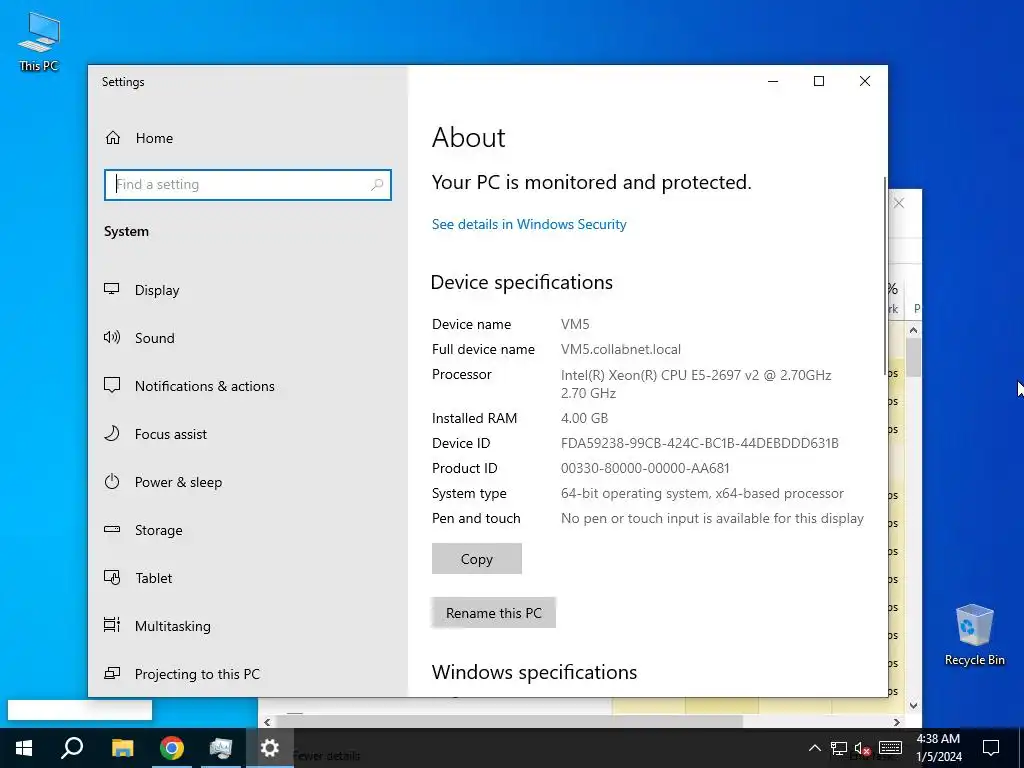Click the Focus assist moon icon

pos(112,434)
